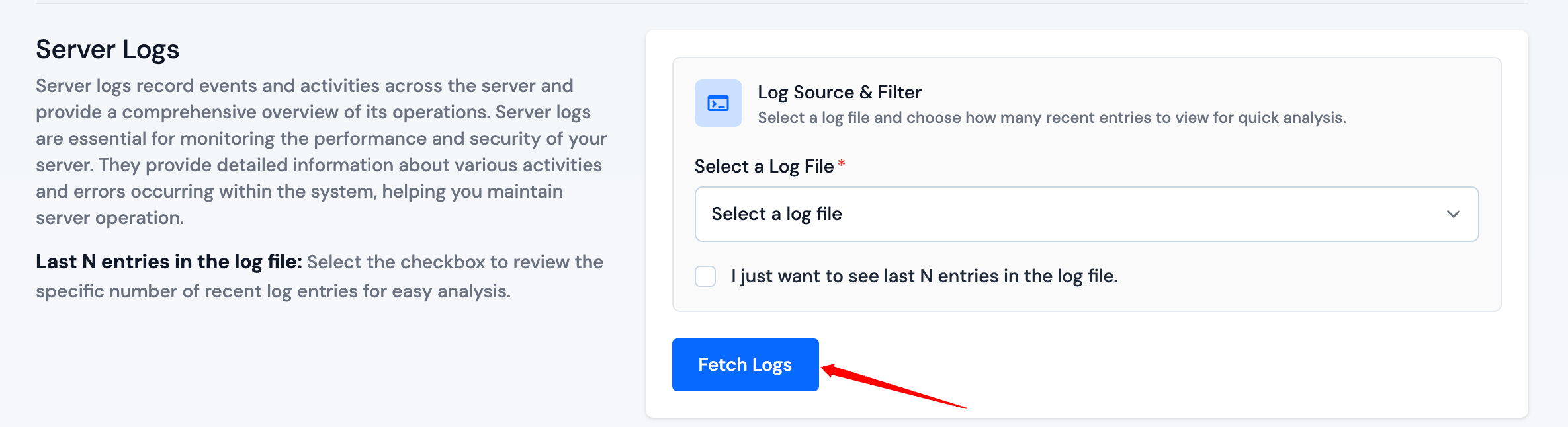Click the "Select the checkbox to review" help text
Image resolution: width=1568 pixels, height=427 pixels.
[x=455, y=262]
